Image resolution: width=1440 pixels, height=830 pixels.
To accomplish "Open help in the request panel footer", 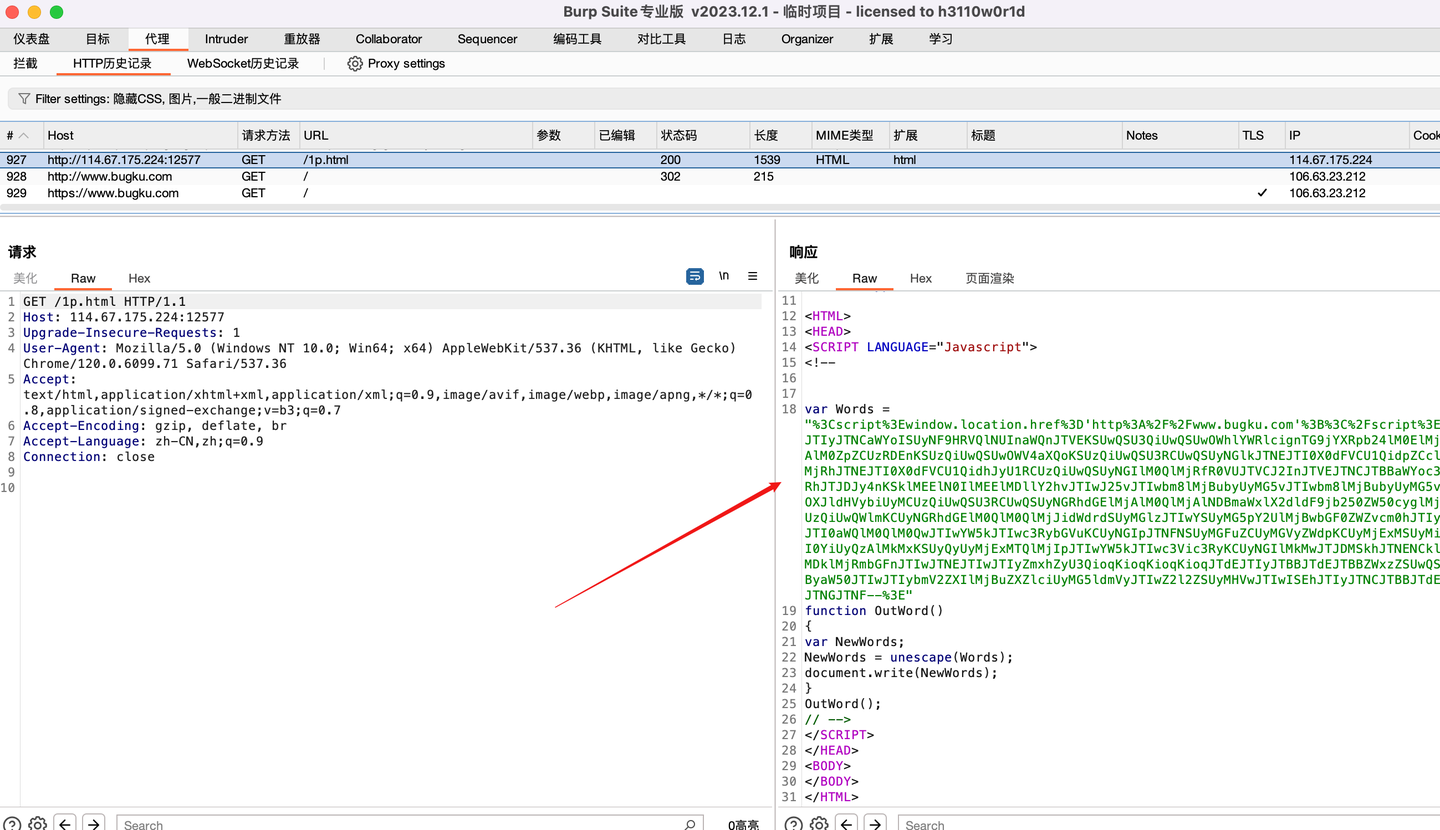I will point(12,824).
